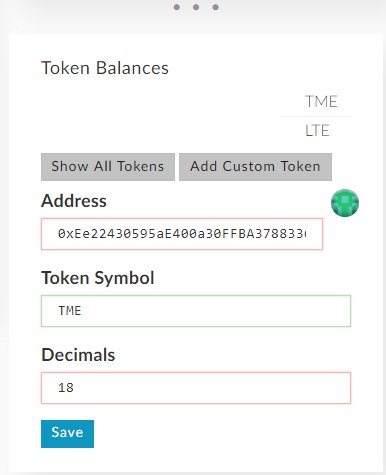This screenshot has width=386, height=475.
Task: Place cursor after TME symbol text
Action: point(82,311)
